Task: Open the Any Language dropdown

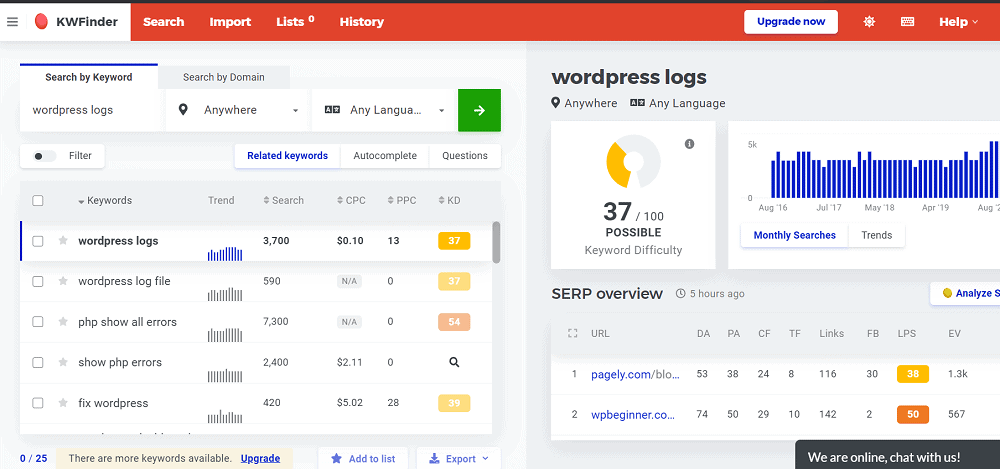Action: (x=384, y=110)
